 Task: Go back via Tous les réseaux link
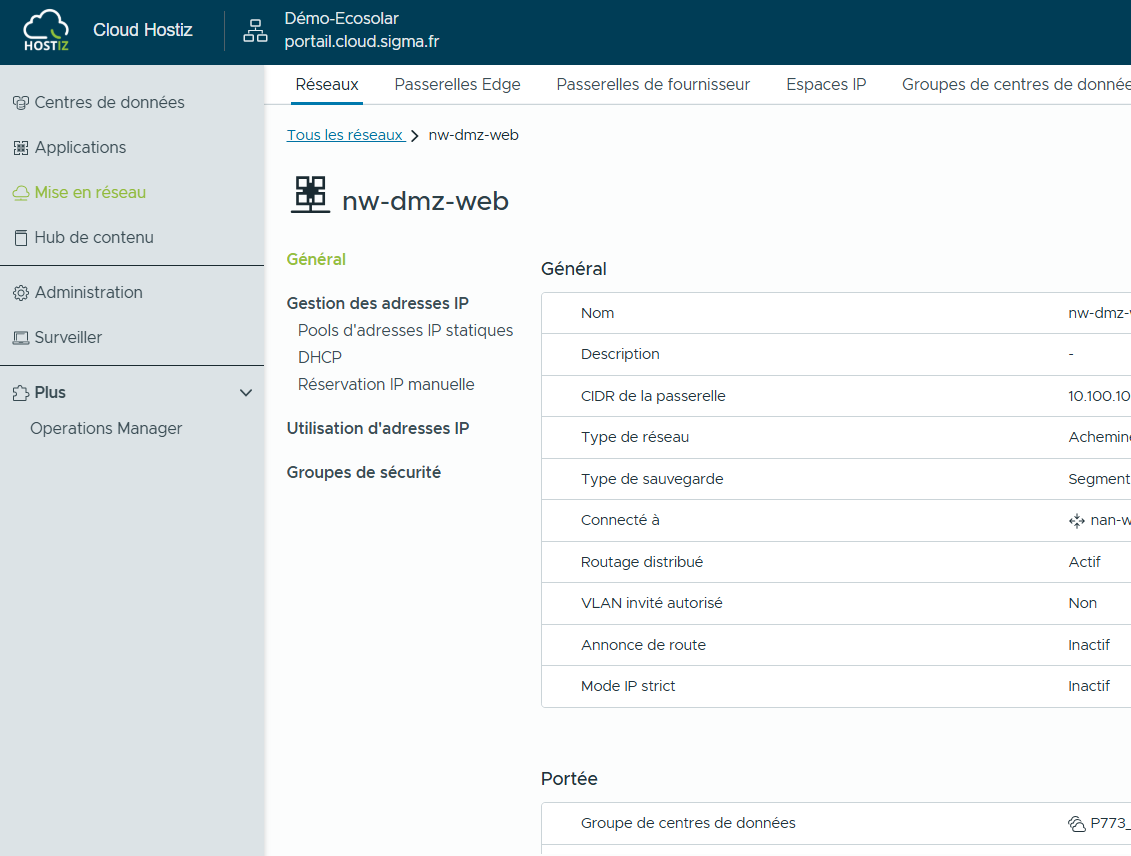(x=345, y=135)
